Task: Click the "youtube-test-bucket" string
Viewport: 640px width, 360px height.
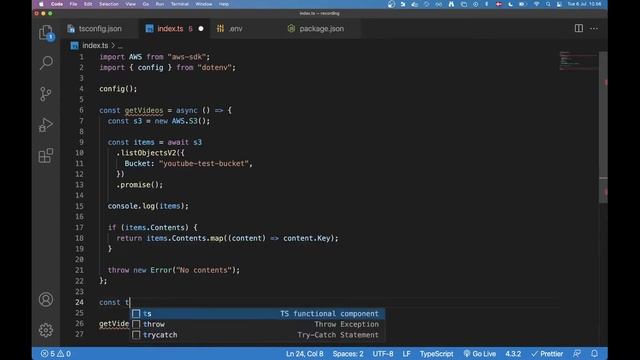Action: [204, 163]
